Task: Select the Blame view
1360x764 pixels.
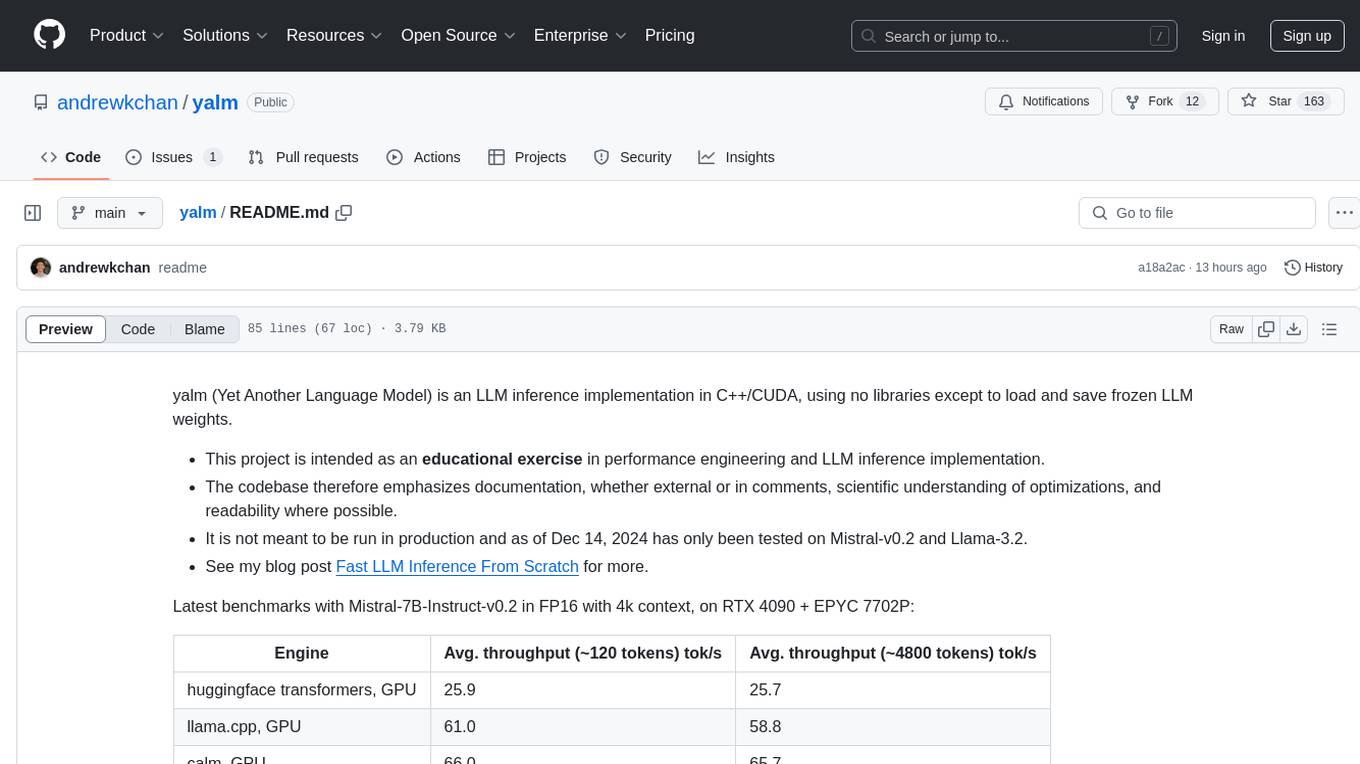Action: pyautogui.click(x=205, y=329)
